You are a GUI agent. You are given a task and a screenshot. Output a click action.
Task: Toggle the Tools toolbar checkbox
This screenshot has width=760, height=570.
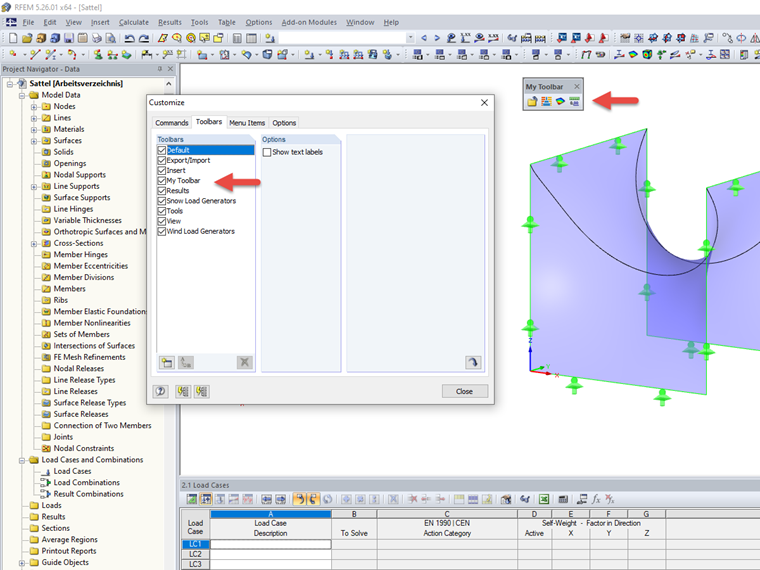(161, 211)
